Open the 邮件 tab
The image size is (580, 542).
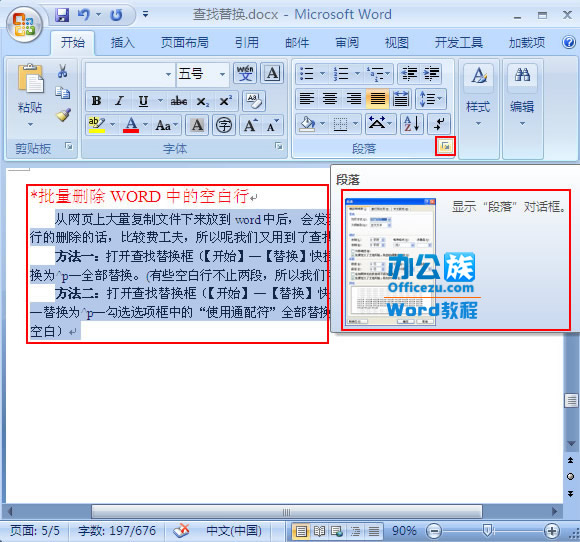tap(297, 43)
